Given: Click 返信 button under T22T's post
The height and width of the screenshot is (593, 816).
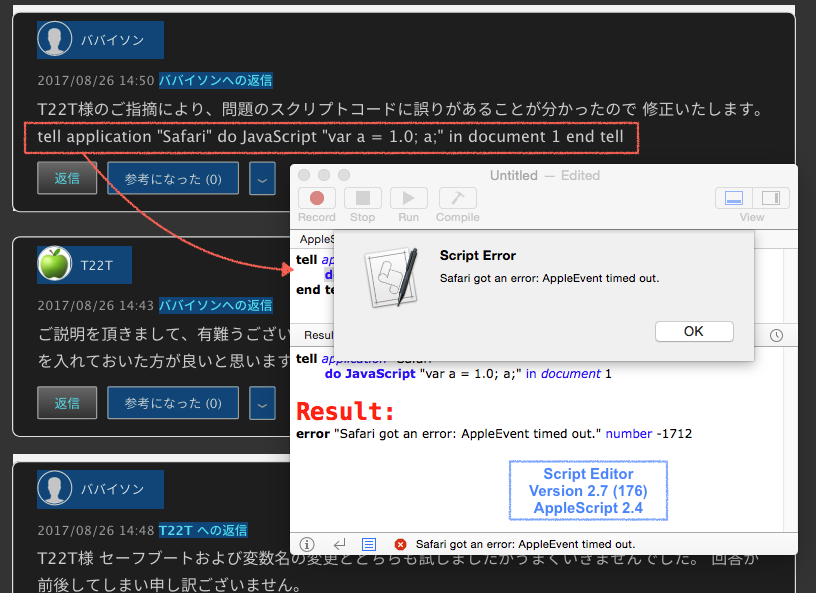Looking at the screenshot, I should (x=67, y=403).
